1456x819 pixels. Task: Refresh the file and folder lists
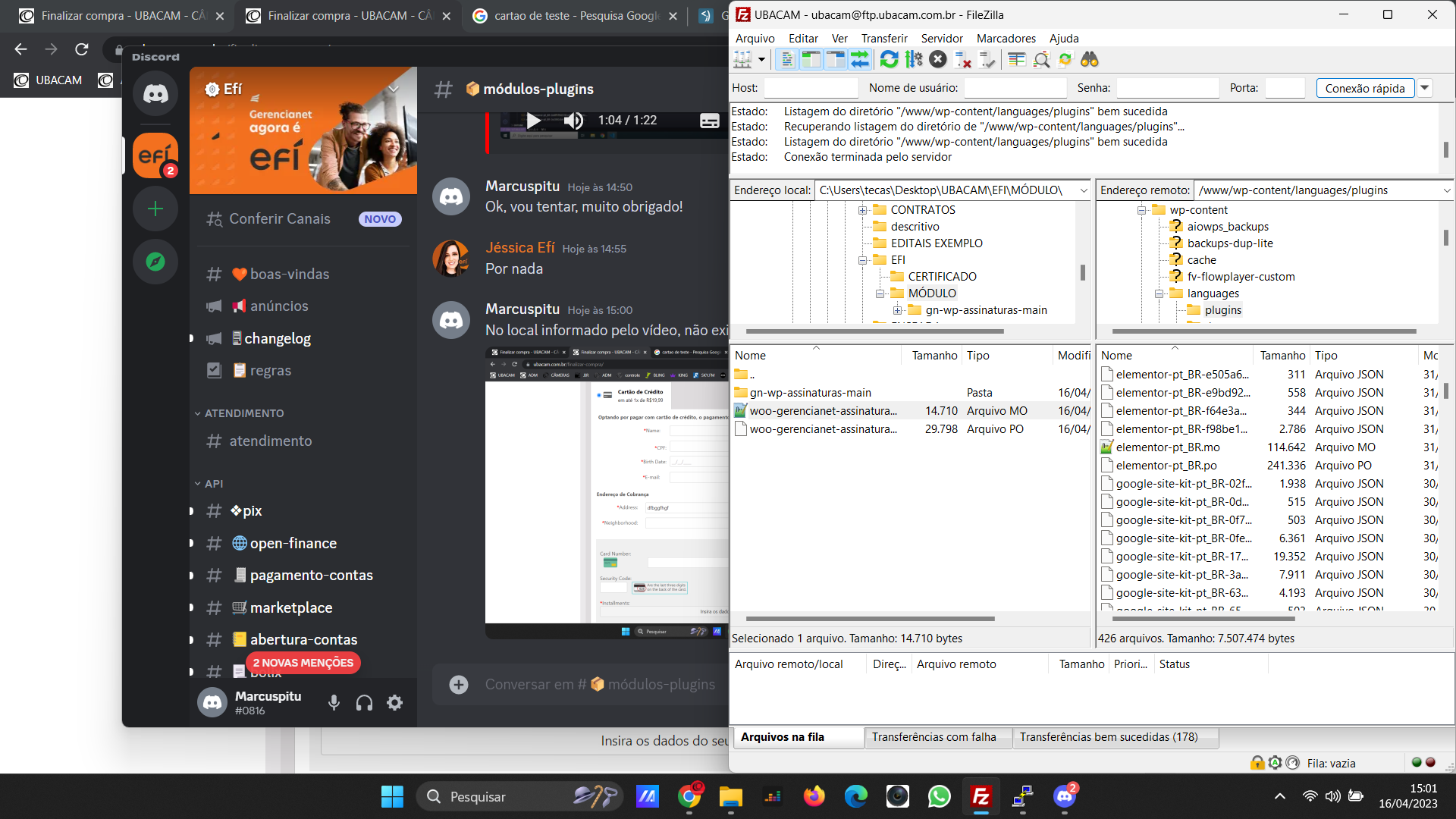(x=889, y=59)
